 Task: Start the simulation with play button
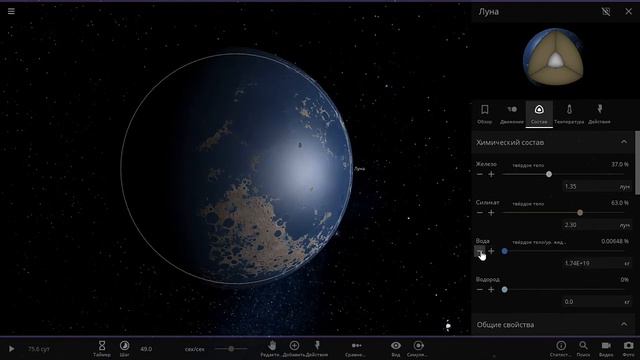(x=11, y=349)
